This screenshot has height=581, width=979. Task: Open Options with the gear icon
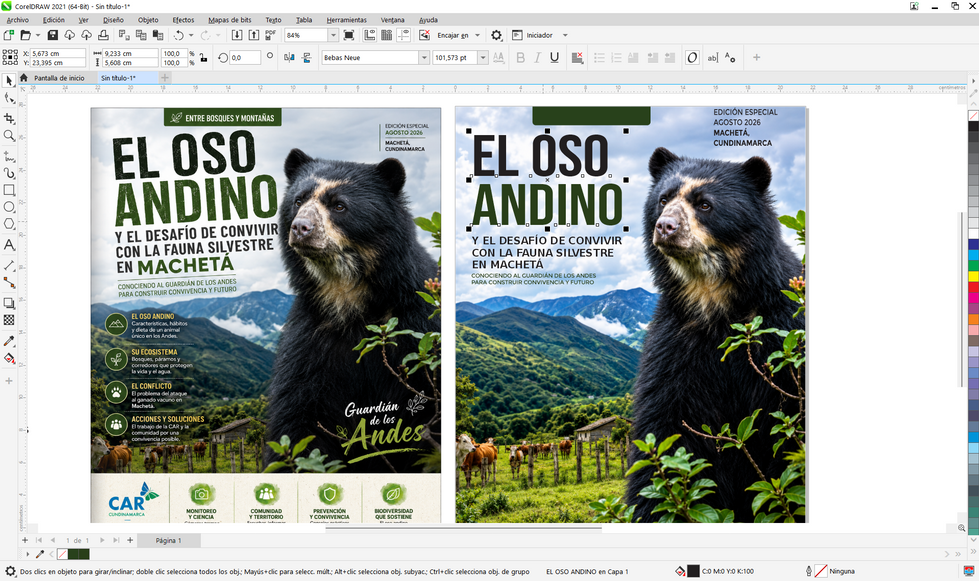[496, 36]
